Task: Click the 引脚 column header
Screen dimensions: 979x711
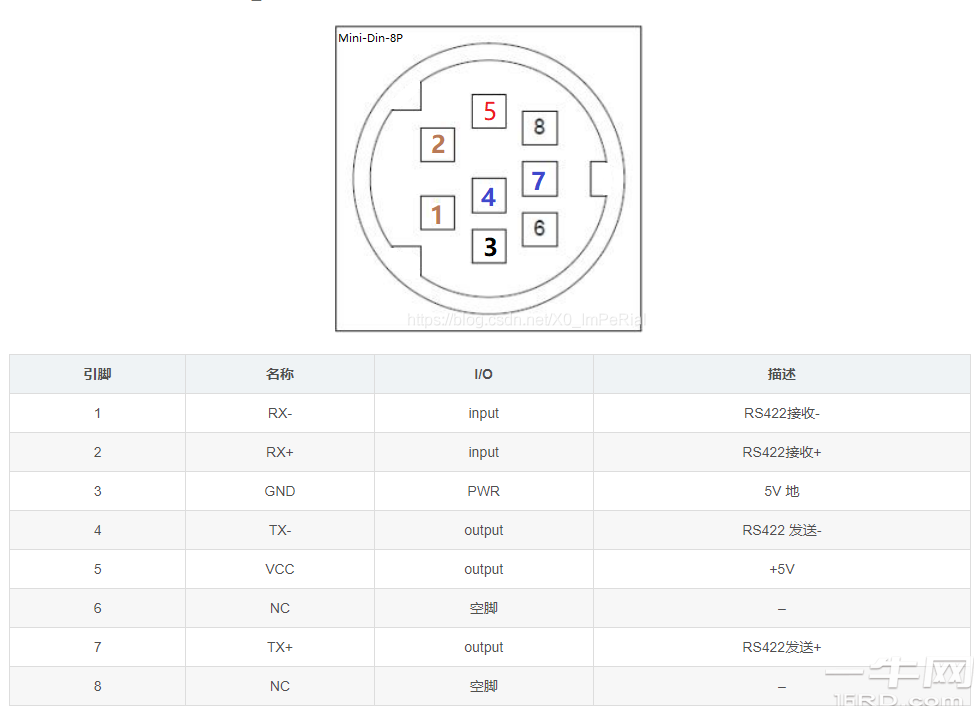Action: click(97, 374)
